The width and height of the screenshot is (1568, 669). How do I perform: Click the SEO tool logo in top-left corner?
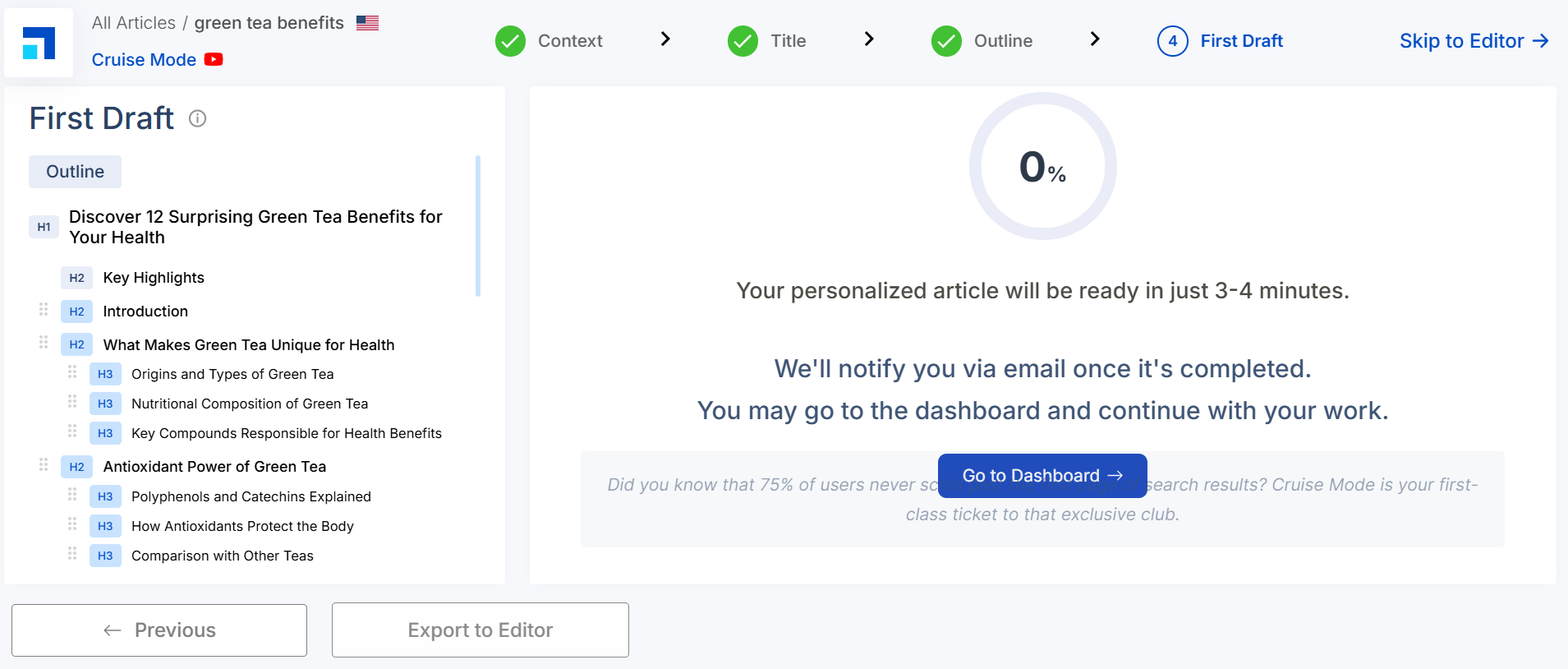point(39,43)
